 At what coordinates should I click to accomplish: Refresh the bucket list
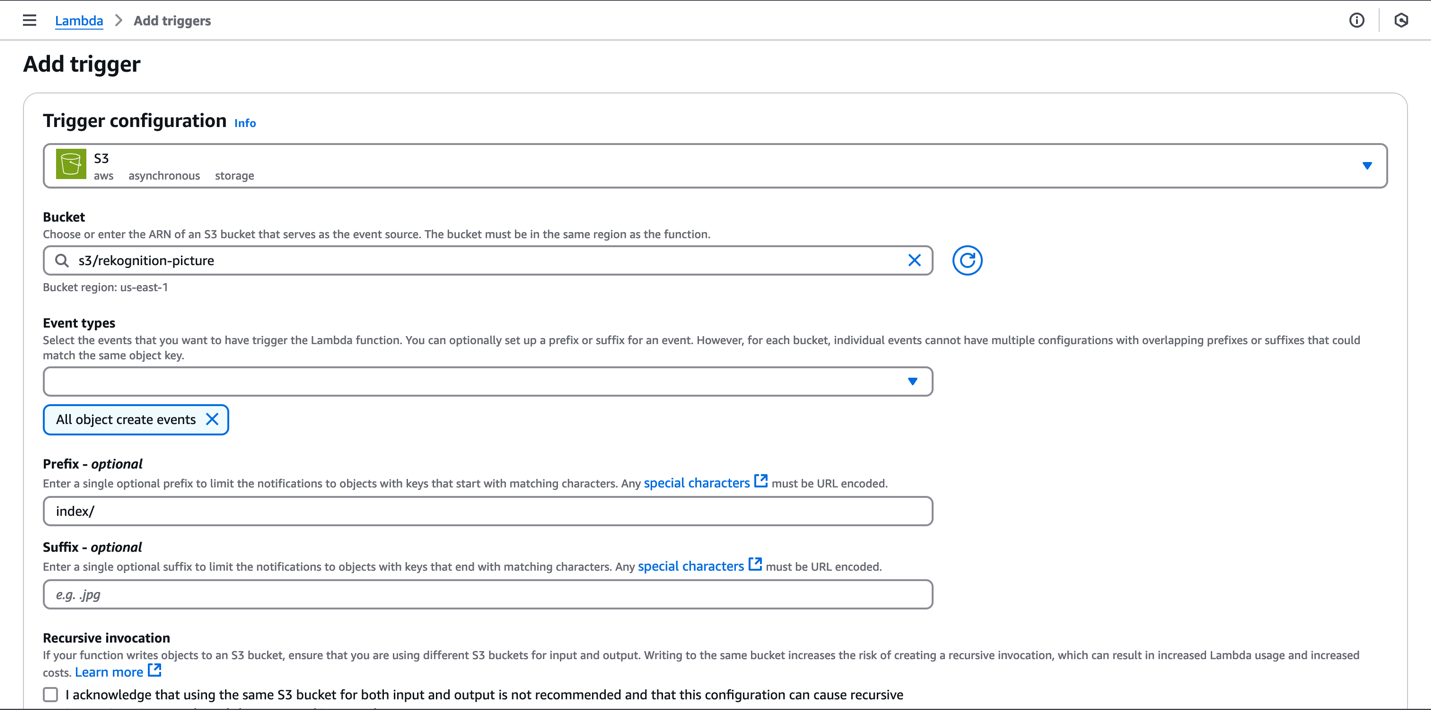coord(967,261)
